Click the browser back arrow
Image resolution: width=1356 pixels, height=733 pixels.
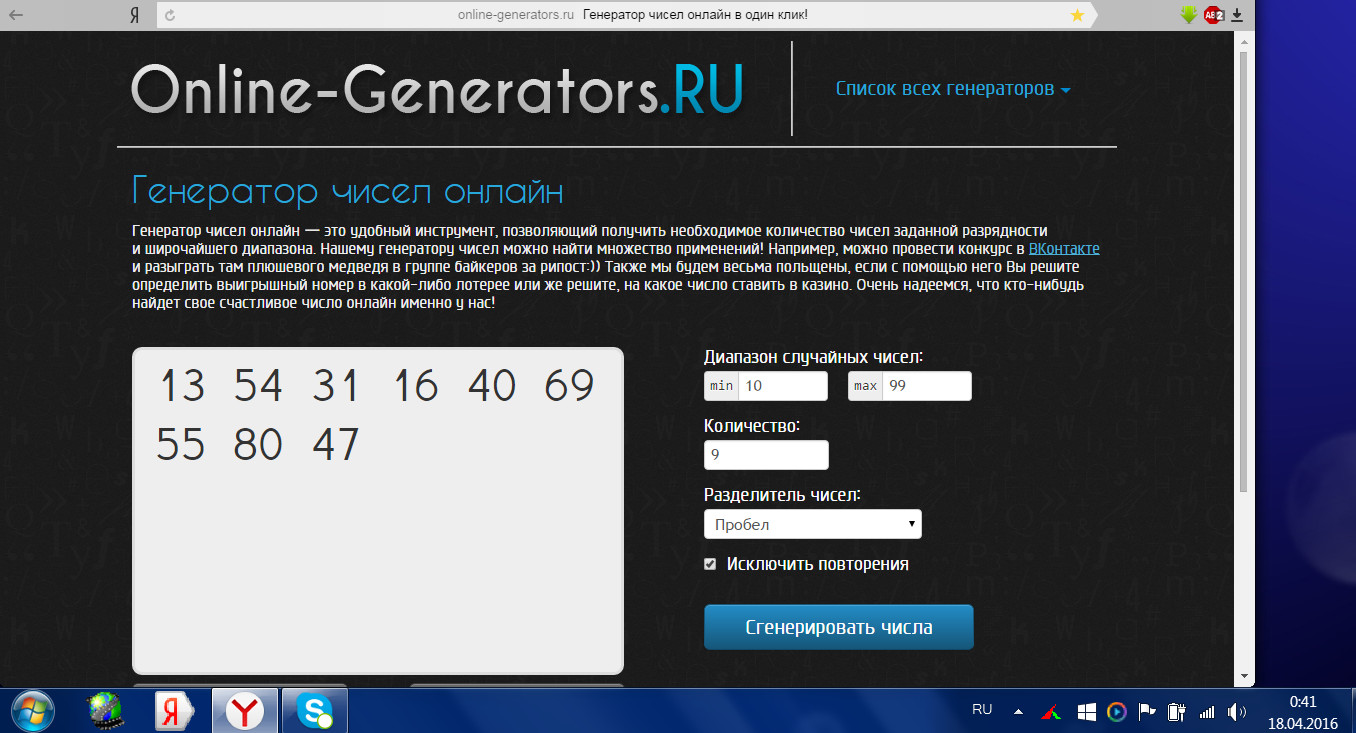(16, 15)
